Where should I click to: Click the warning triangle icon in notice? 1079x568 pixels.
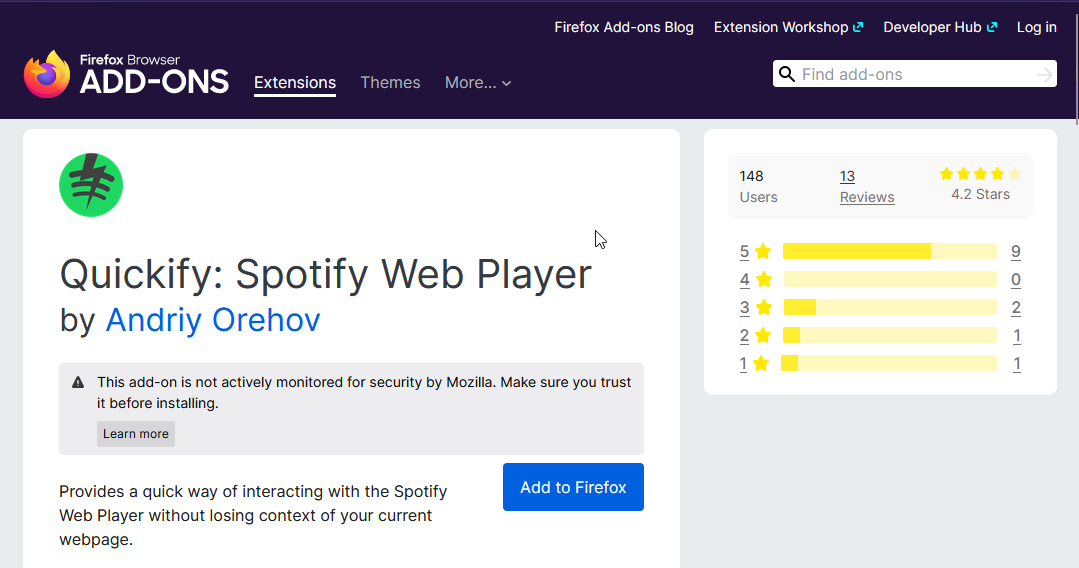78,382
